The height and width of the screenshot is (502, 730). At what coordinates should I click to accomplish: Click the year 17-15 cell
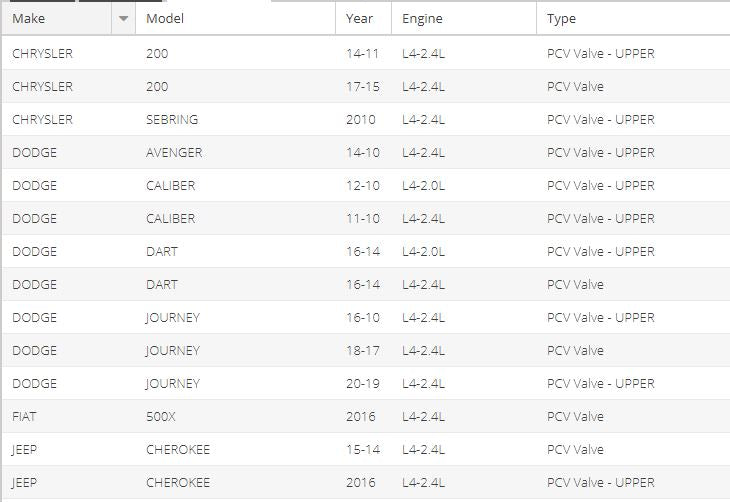click(362, 86)
